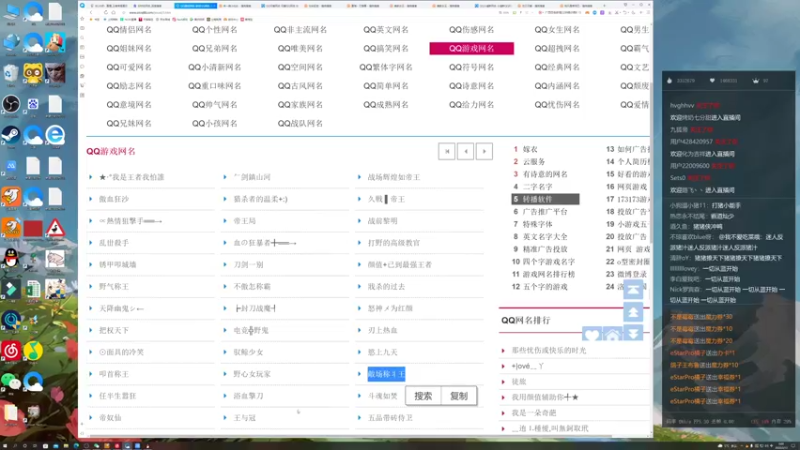Launch QQ penguin desktop icon
The image size is (800, 450).
[x=11, y=258]
